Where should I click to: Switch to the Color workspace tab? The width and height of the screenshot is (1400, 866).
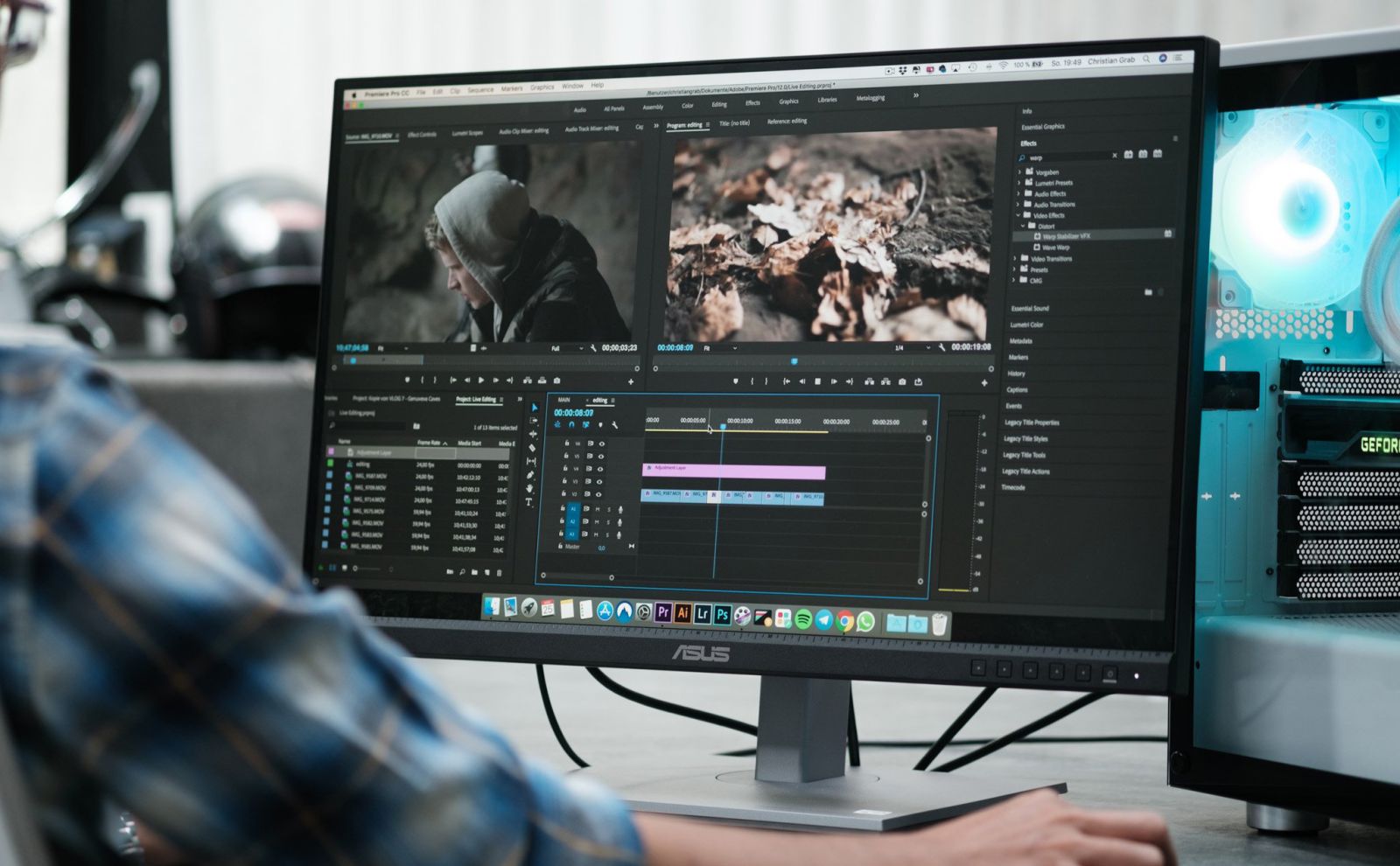688,106
